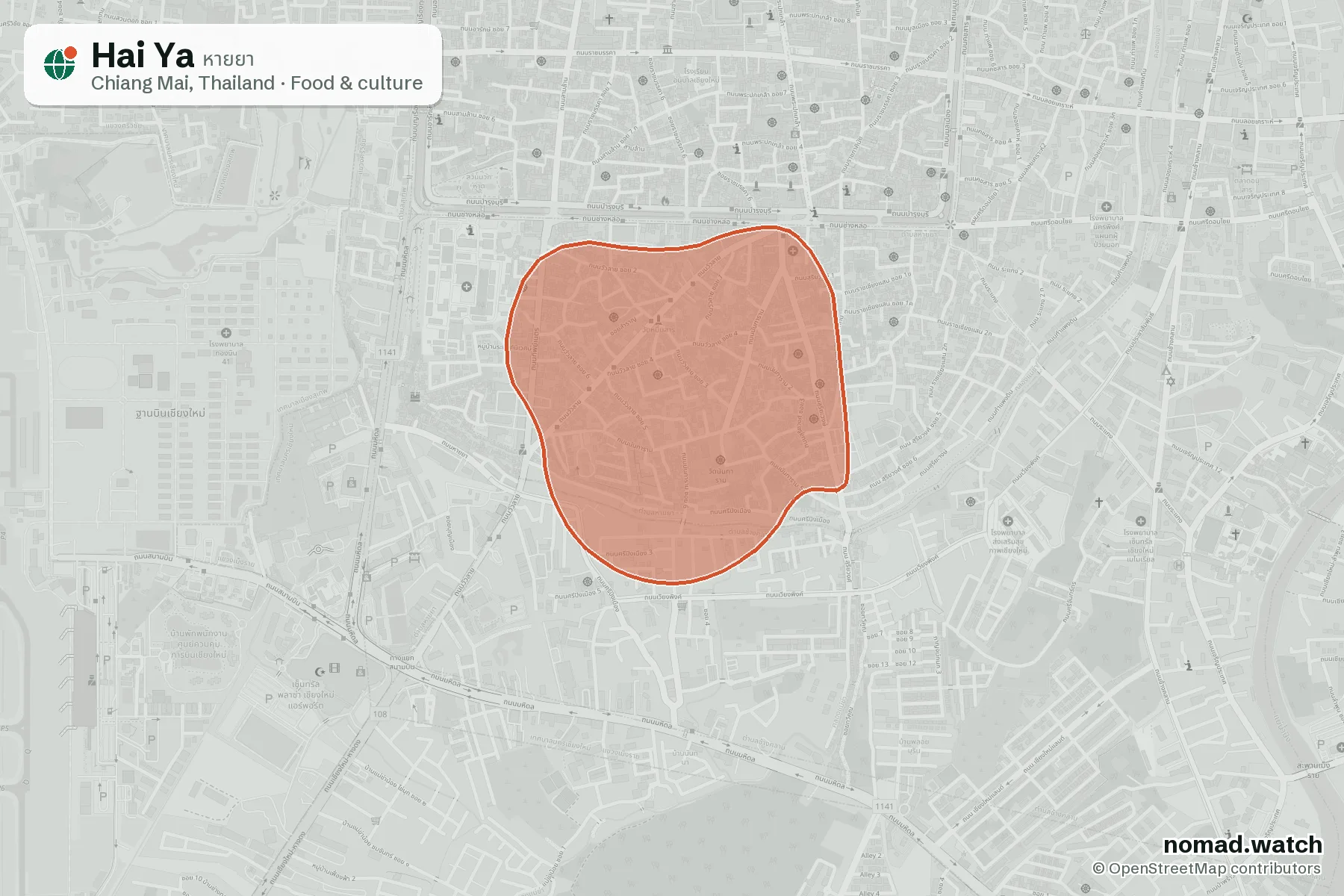
Task: Click the roundabout icon near ถนนสนามบิน
Action: click(319, 550)
